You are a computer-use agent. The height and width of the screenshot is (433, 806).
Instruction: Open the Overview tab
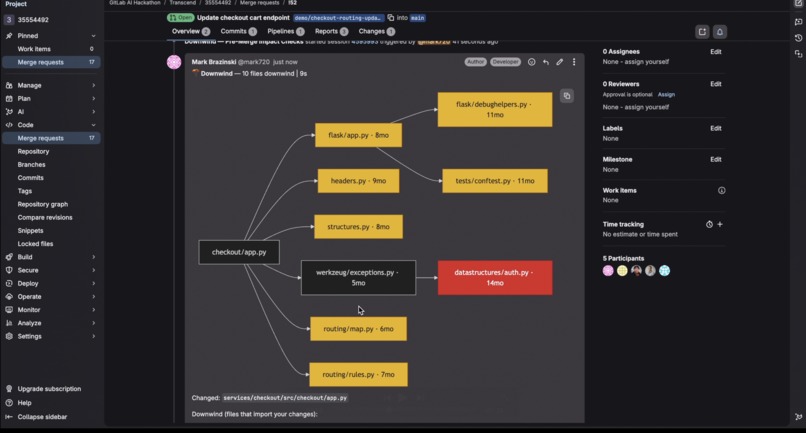(x=191, y=31)
